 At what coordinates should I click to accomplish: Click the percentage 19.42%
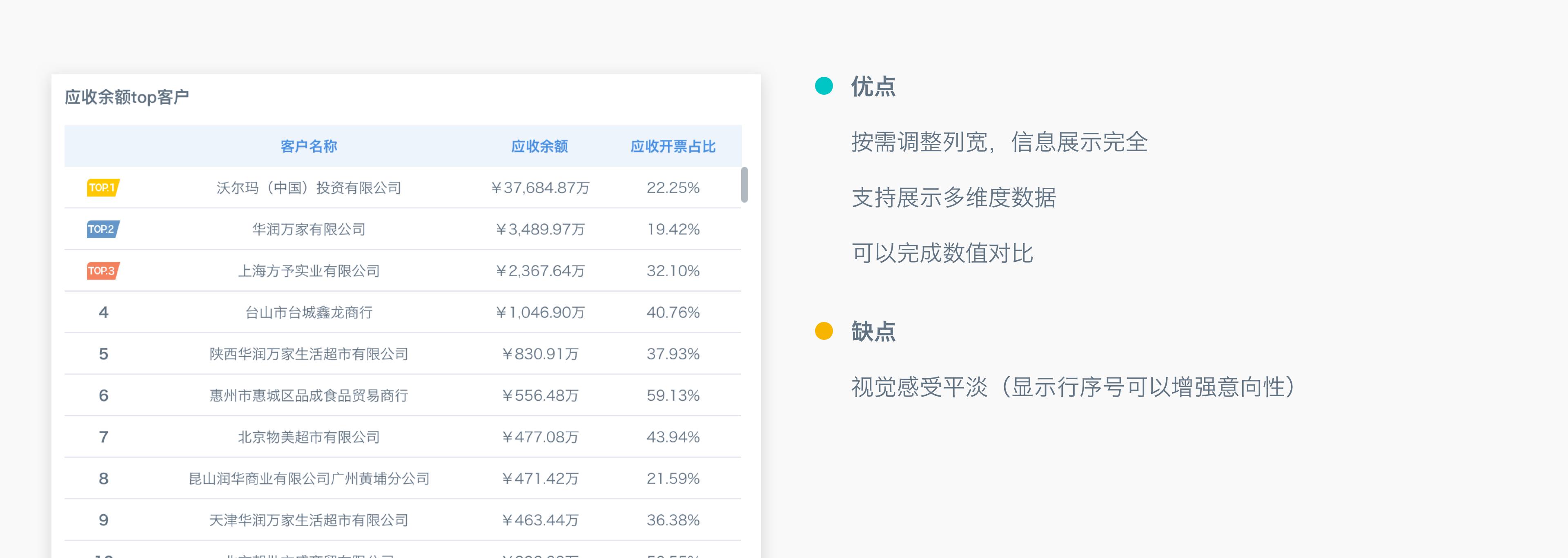point(673,229)
